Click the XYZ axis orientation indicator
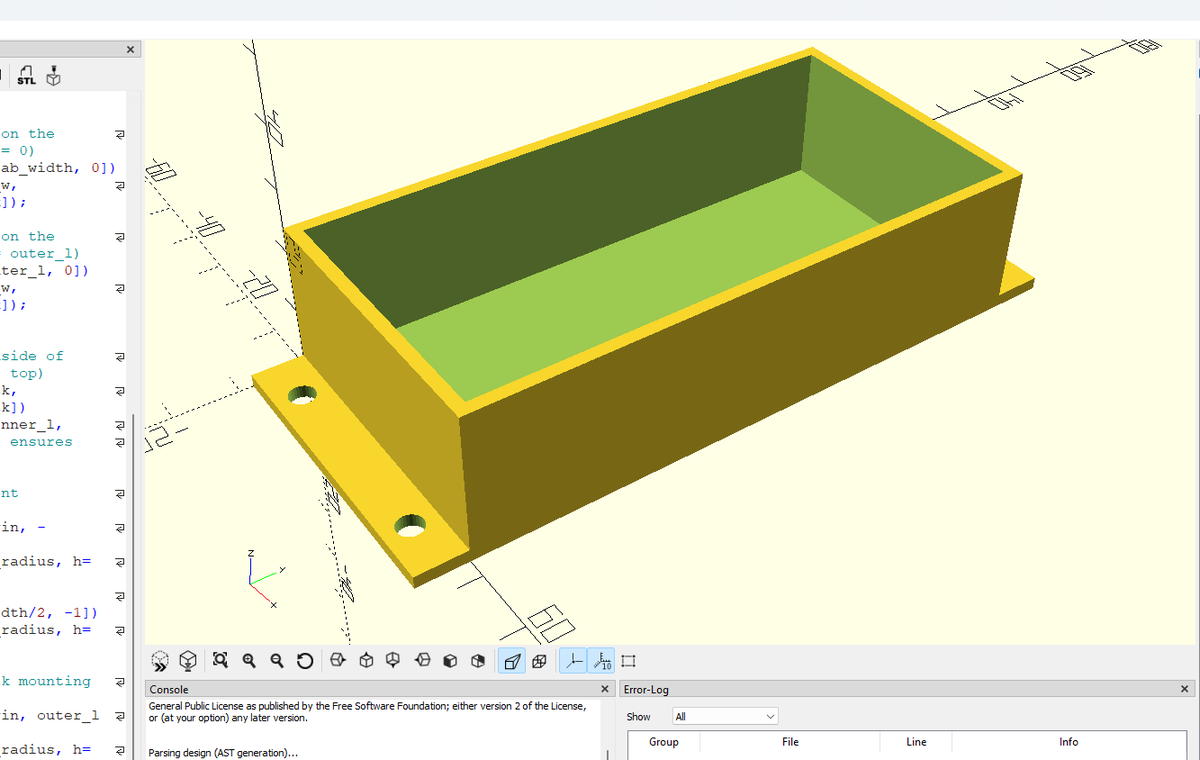This screenshot has height=760, width=1200. pyautogui.click(x=265, y=578)
